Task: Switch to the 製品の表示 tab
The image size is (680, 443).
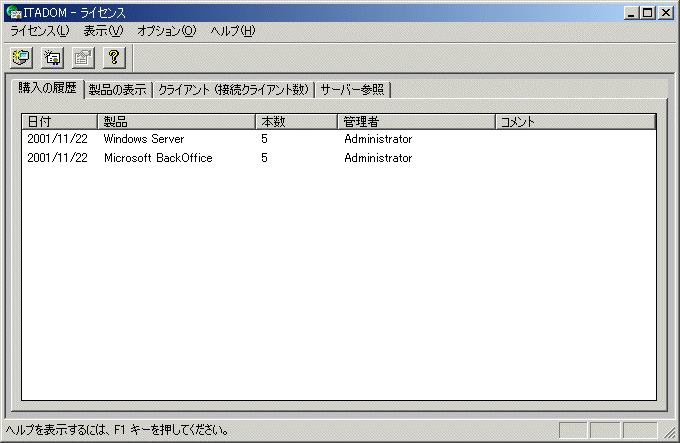Action: (118, 90)
